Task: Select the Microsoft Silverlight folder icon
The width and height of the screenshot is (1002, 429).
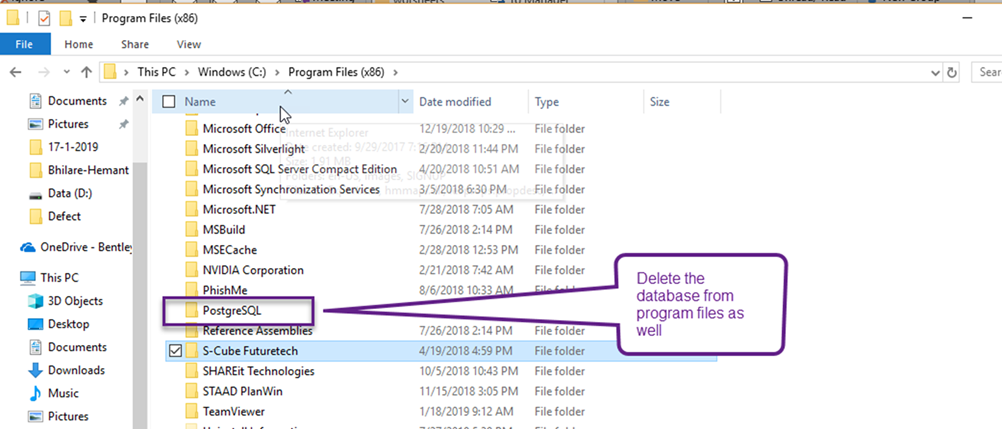Action: (x=192, y=149)
